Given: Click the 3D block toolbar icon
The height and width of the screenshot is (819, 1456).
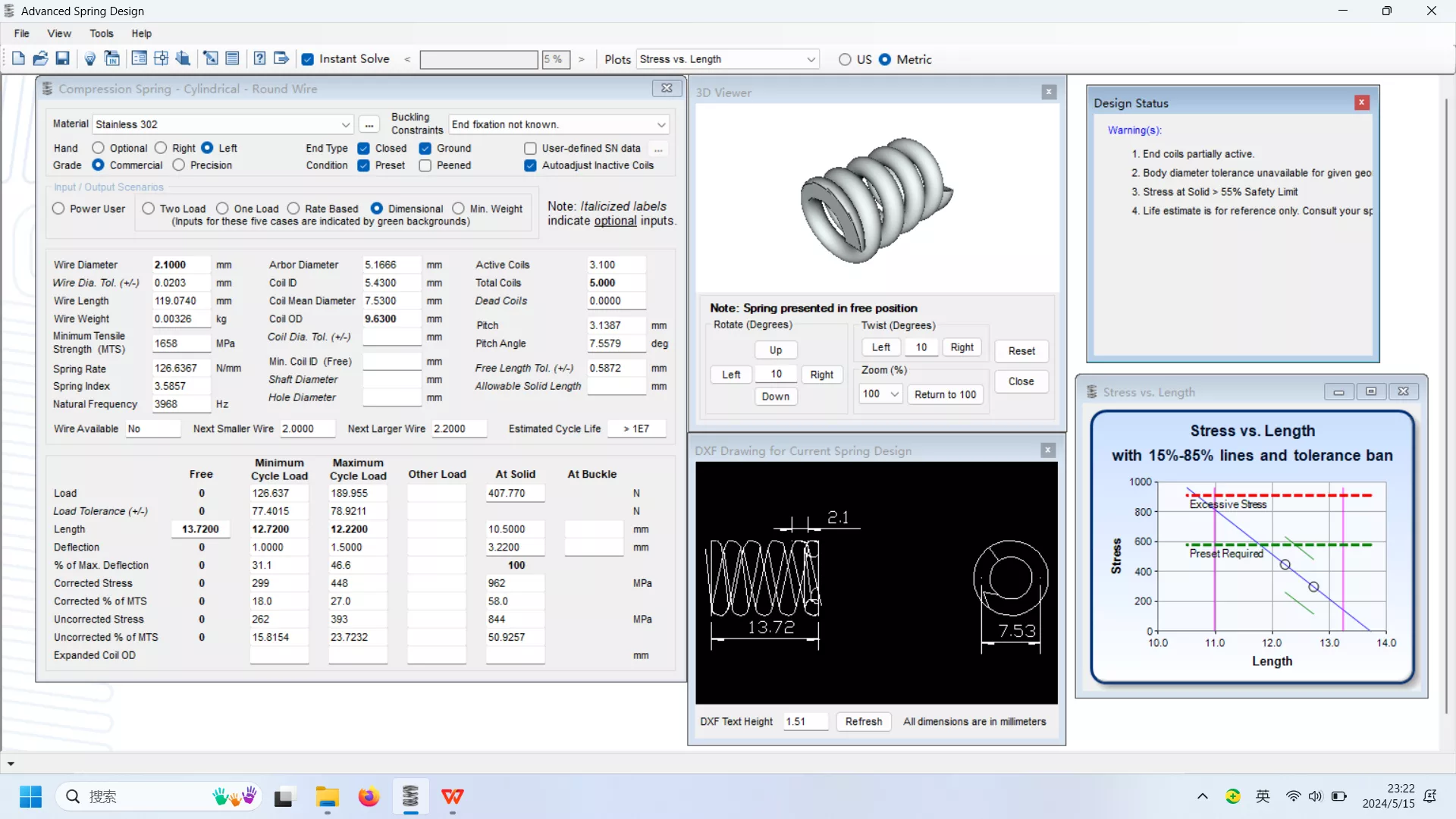Looking at the screenshot, I should 183,58.
